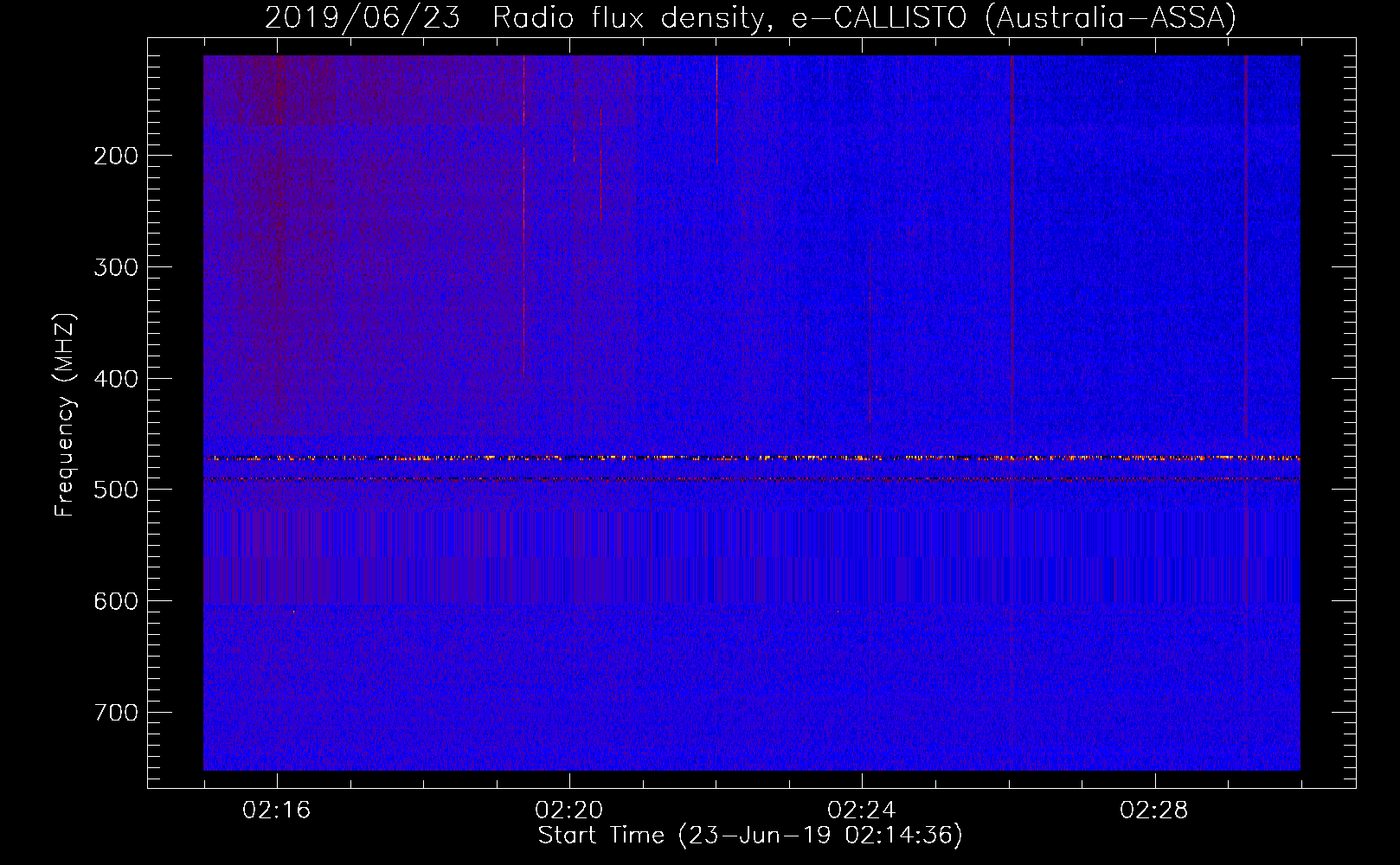The image size is (1400, 865).
Task: Select the 700 frequency tick label
Action: (115, 713)
